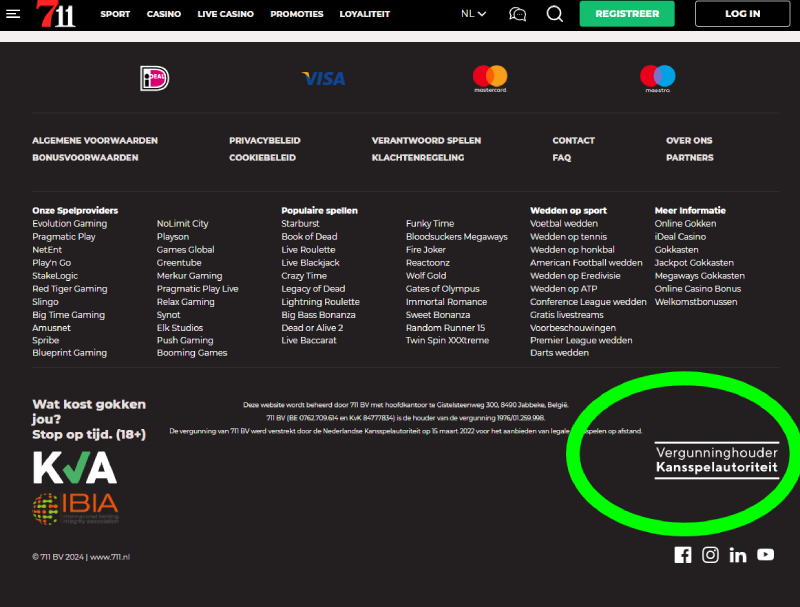Open Live Blackjack game link
Screen dimensions: 800x607
pyautogui.click(x=310, y=263)
